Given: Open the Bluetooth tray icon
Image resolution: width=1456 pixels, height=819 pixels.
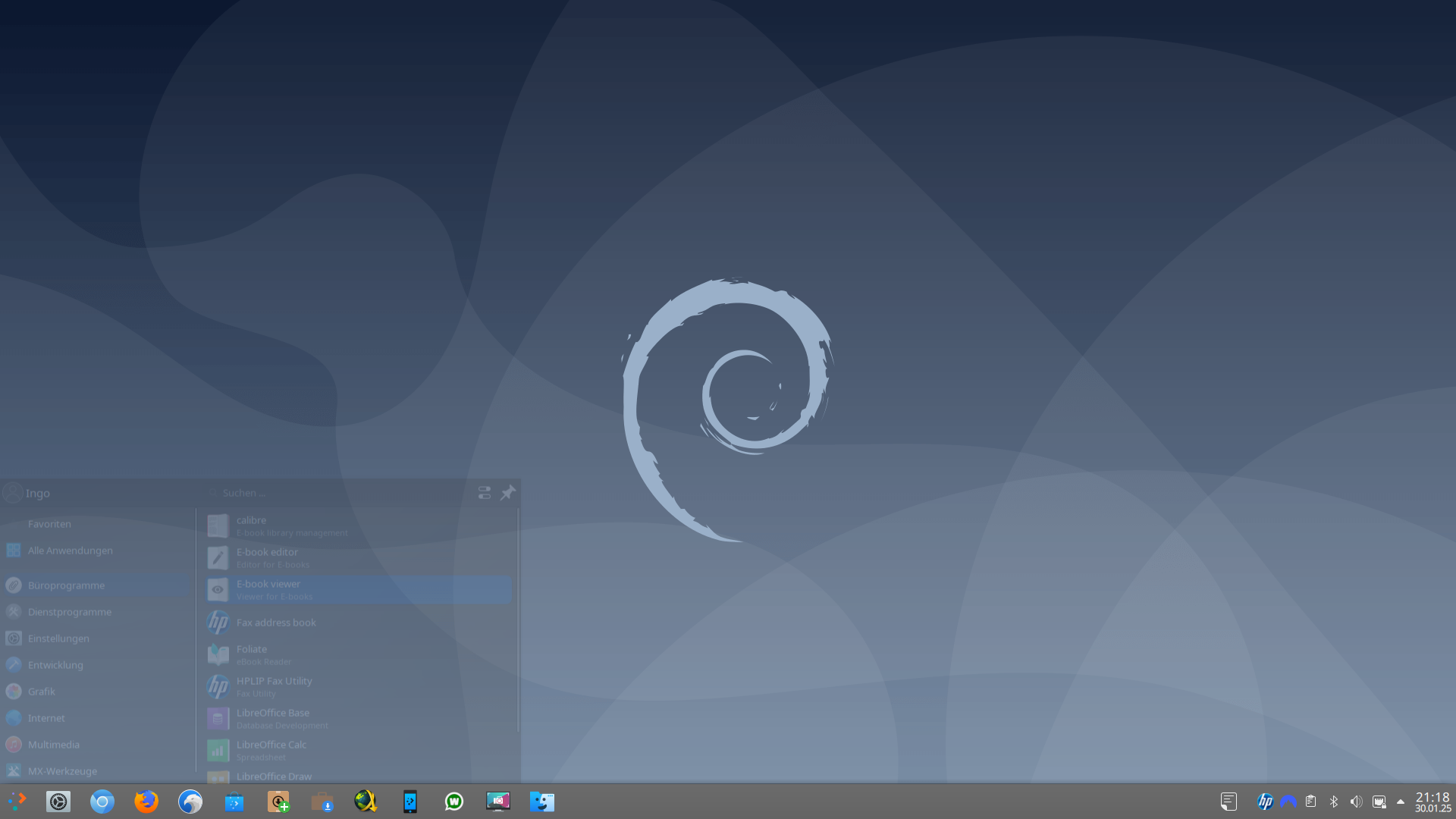Looking at the screenshot, I should 1334,802.
